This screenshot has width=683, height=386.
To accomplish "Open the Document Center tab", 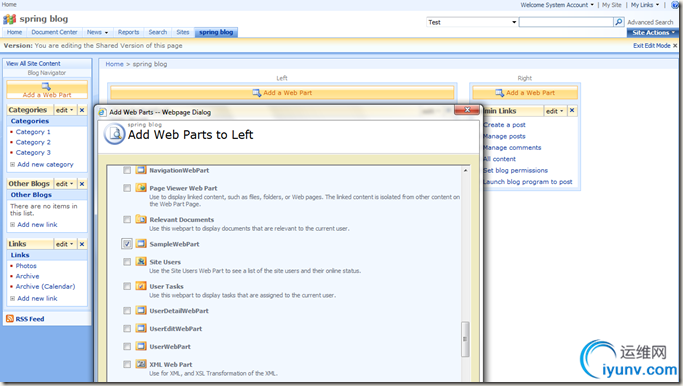I will click(x=54, y=32).
